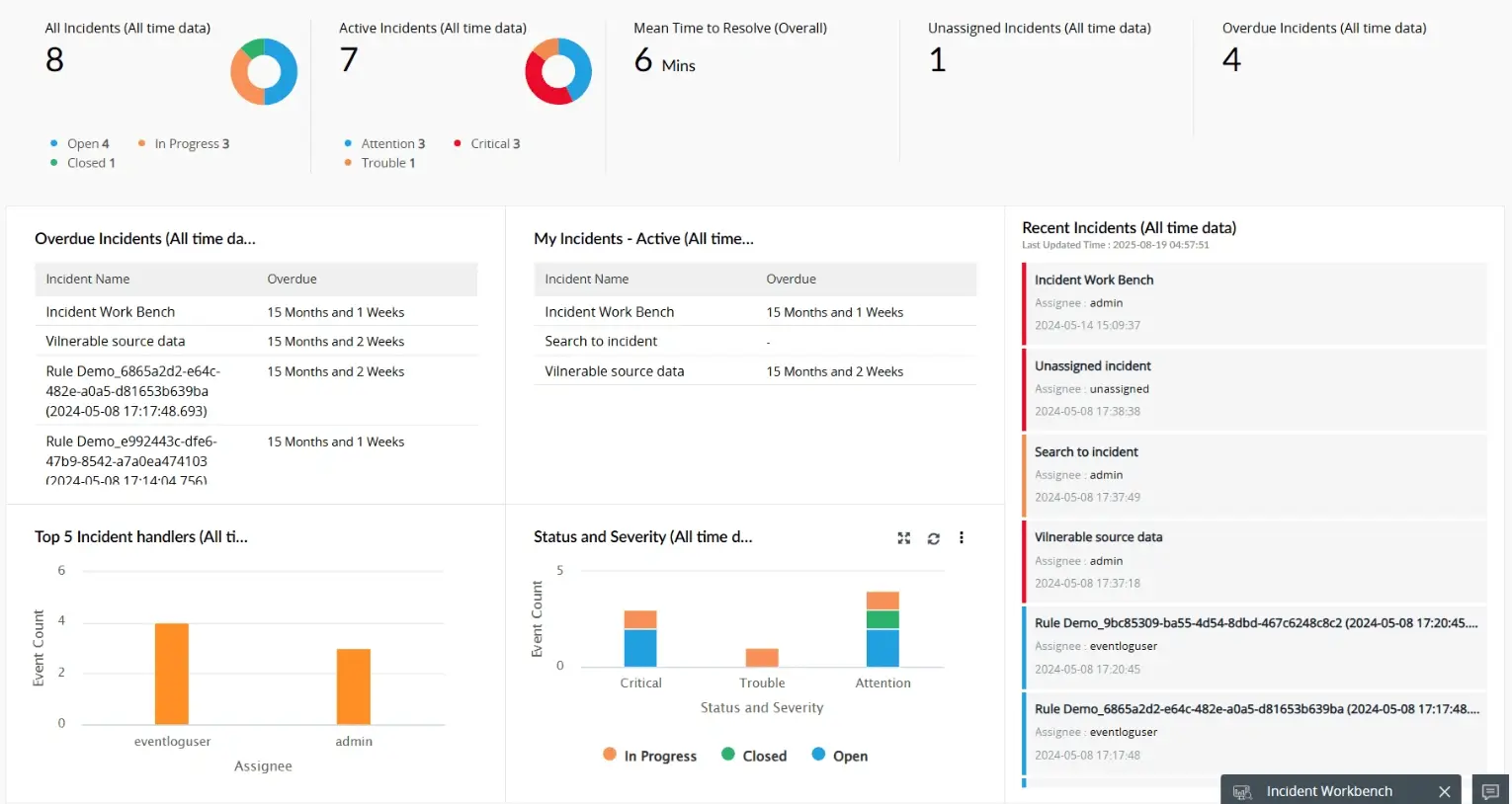Viewport: 1512px width, 804px height.
Task: Expand Status and Severity widget to fullscreen
Action: point(903,537)
